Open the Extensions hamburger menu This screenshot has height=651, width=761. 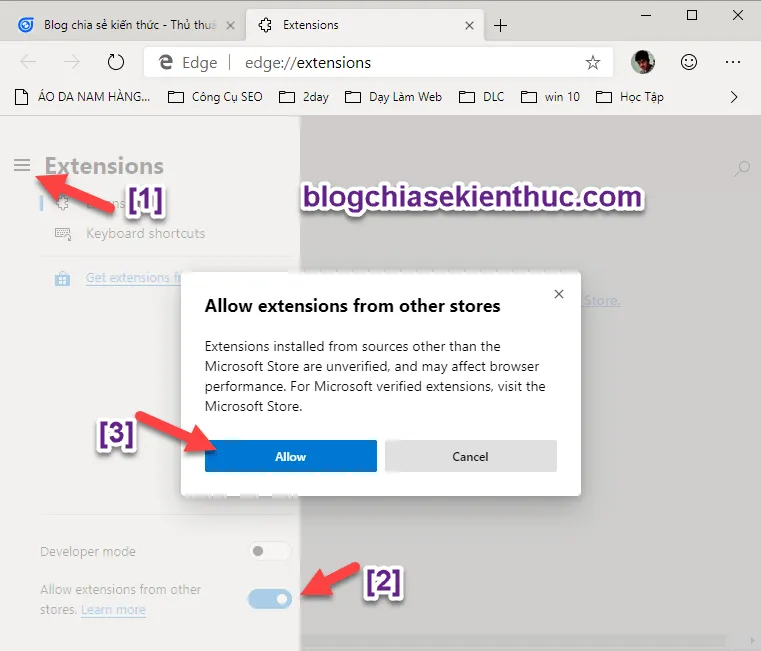coord(22,165)
